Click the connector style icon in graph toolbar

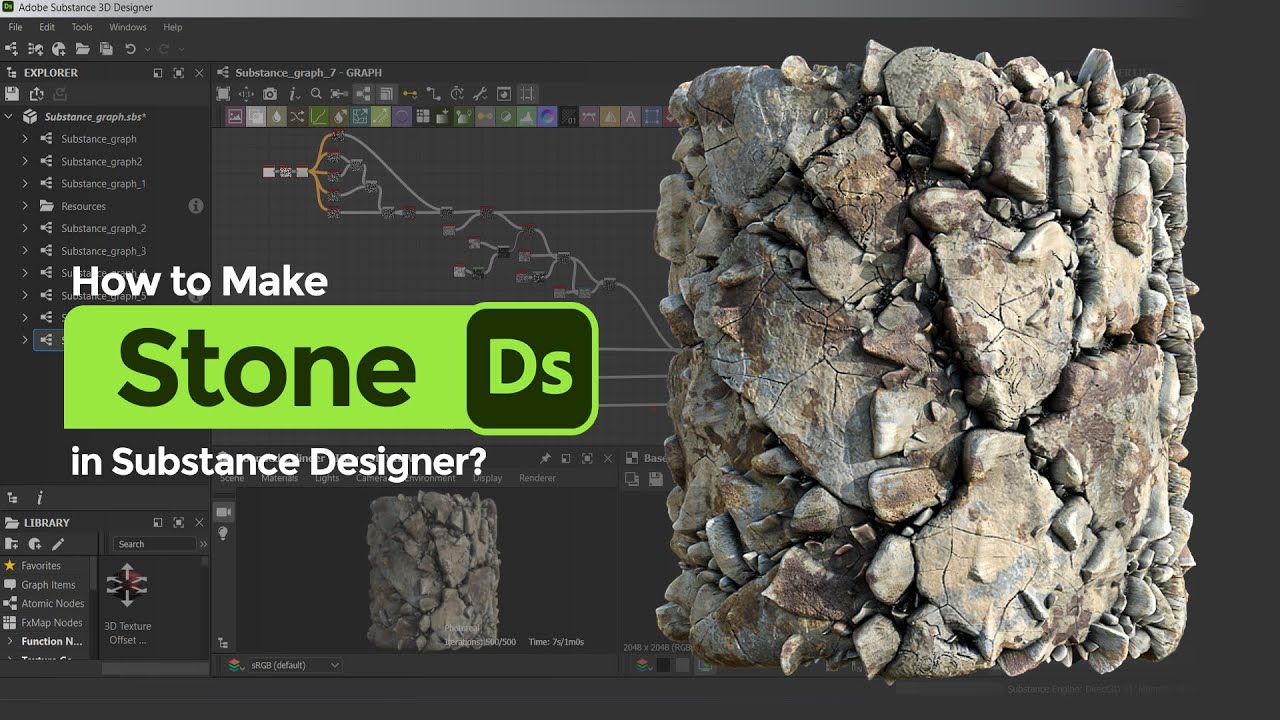433,94
